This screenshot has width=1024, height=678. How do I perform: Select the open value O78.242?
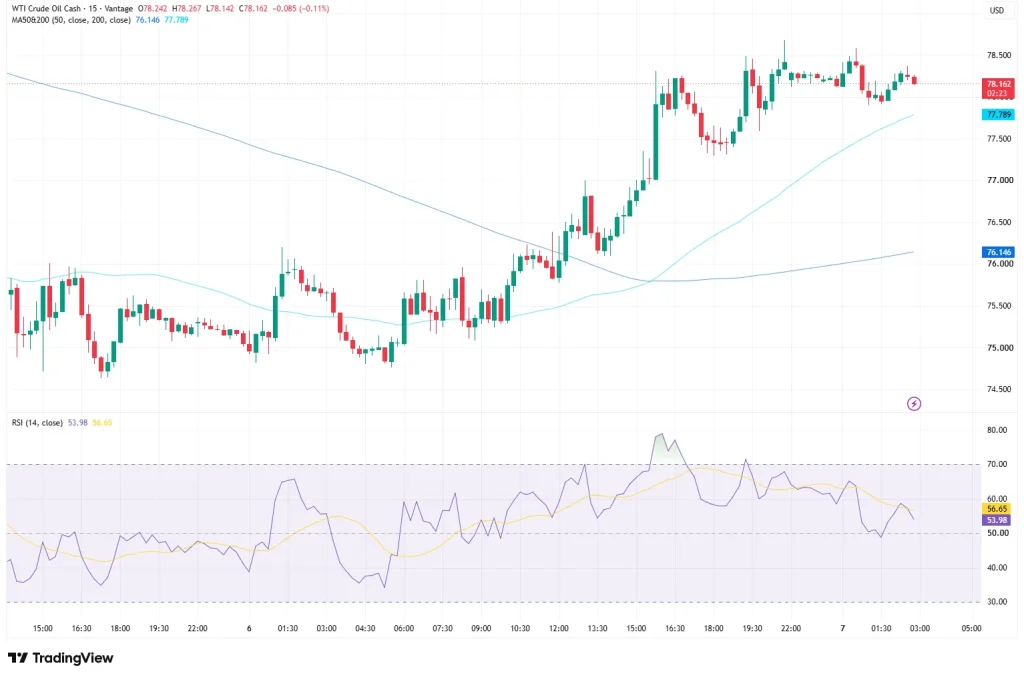coord(152,8)
